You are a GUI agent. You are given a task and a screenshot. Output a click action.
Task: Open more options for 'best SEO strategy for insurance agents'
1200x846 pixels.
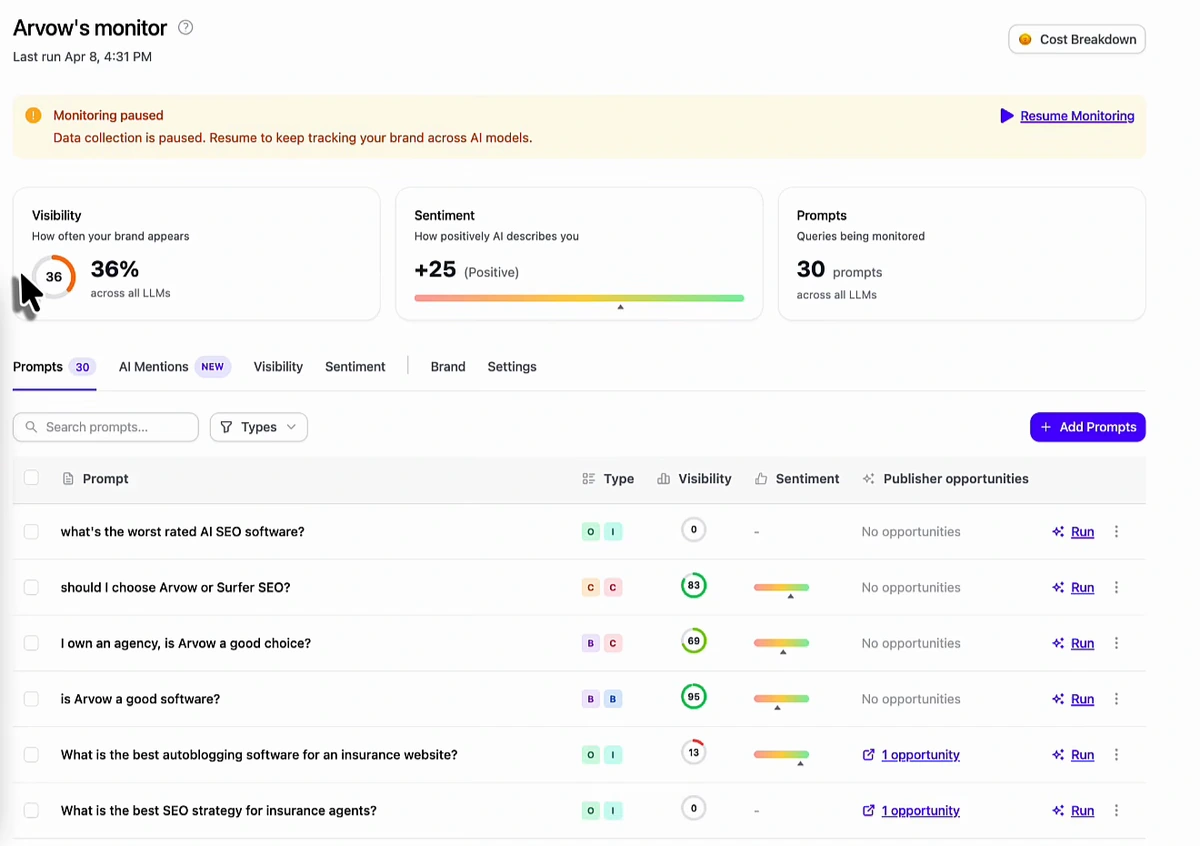pos(1117,811)
